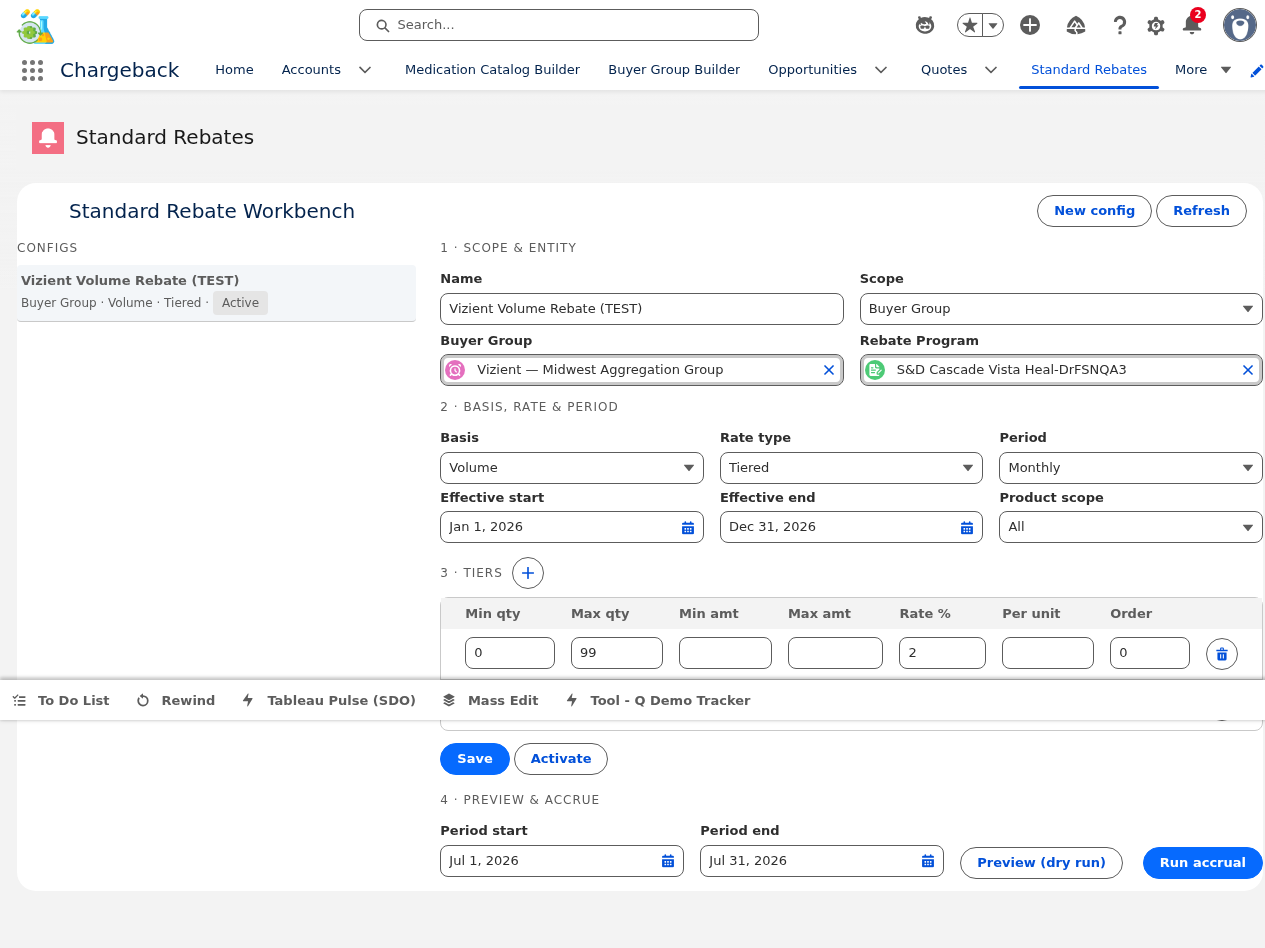This screenshot has height=948, width=1265.
Task: Open Tableau Pulse (SDO) utility item
Action: pyautogui.click(x=328, y=700)
